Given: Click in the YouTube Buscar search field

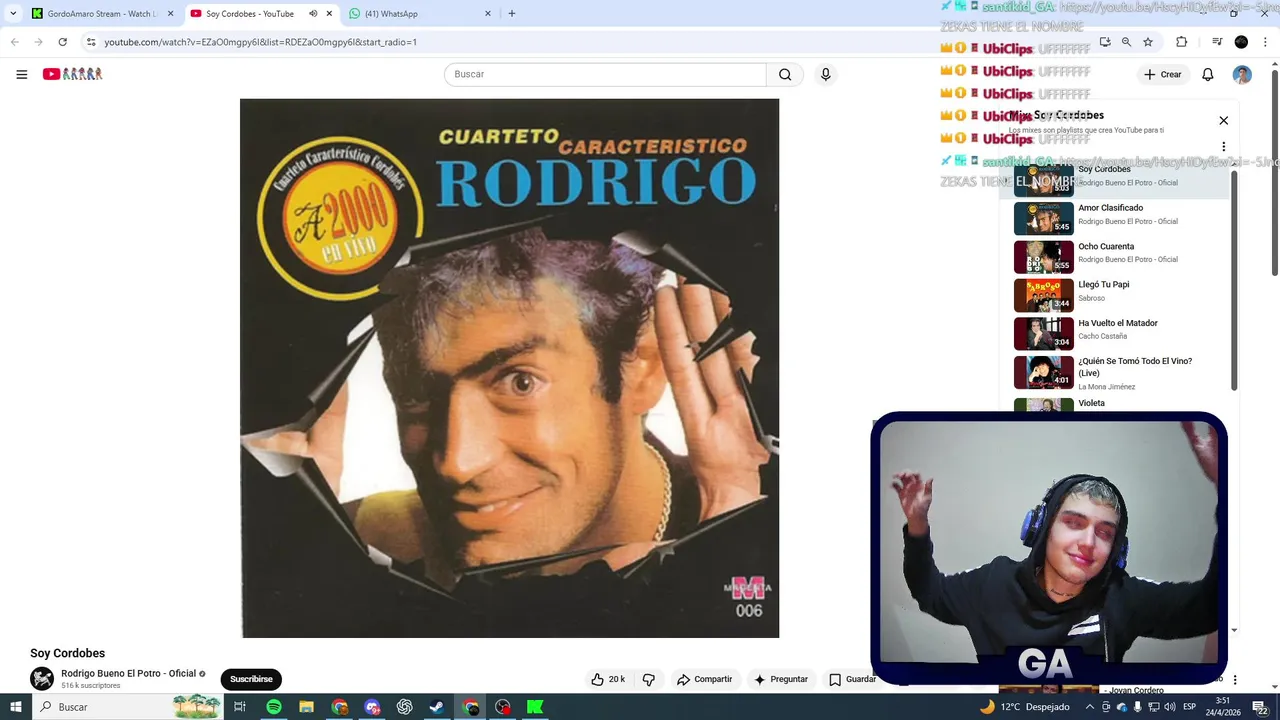Looking at the screenshot, I should click(605, 74).
